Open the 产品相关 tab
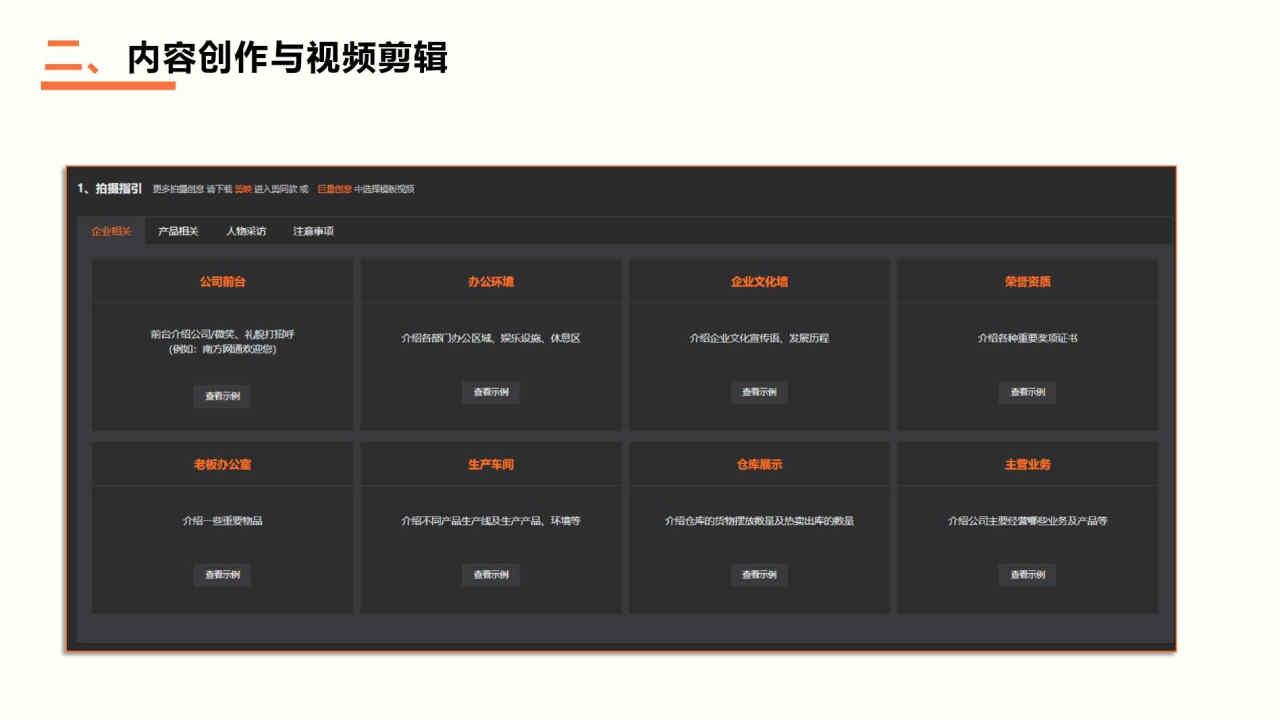Viewport: 1280px width, 720px height. (178, 231)
